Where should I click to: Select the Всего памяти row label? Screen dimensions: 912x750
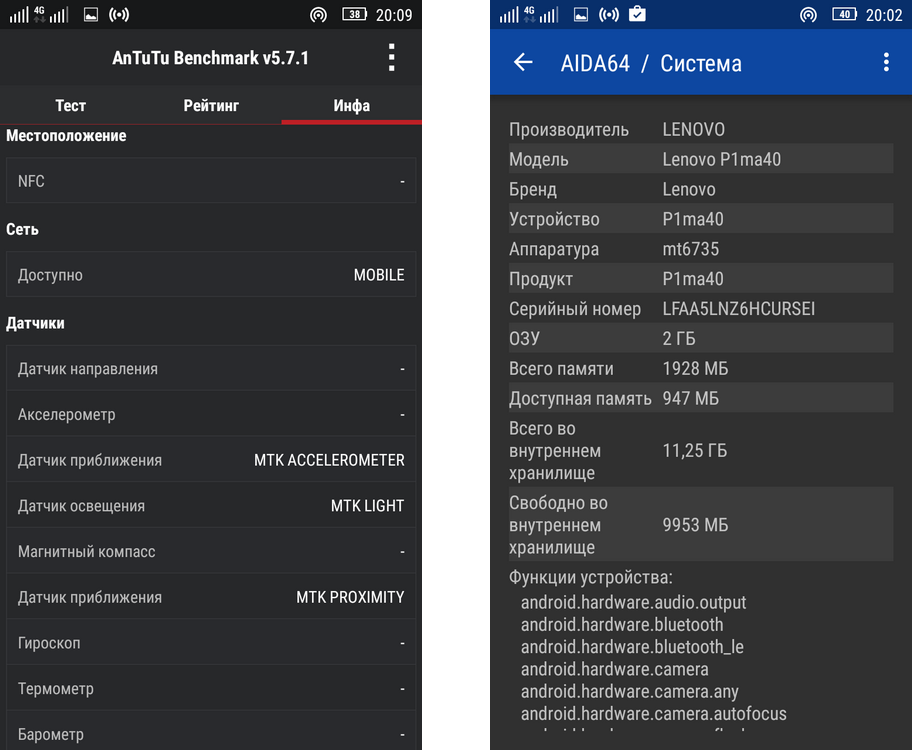coord(561,368)
